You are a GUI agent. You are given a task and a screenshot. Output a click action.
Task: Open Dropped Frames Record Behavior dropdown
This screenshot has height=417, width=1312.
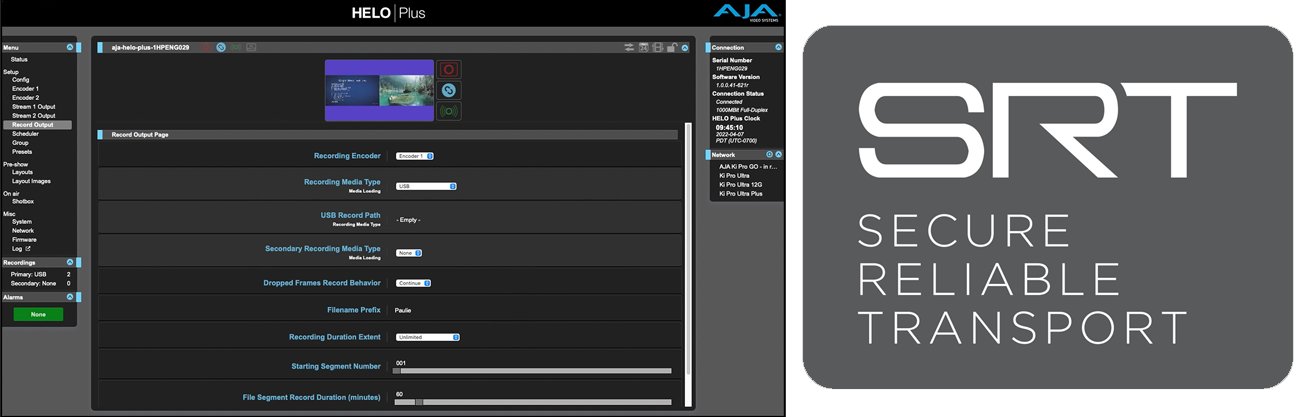coord(413,283)
